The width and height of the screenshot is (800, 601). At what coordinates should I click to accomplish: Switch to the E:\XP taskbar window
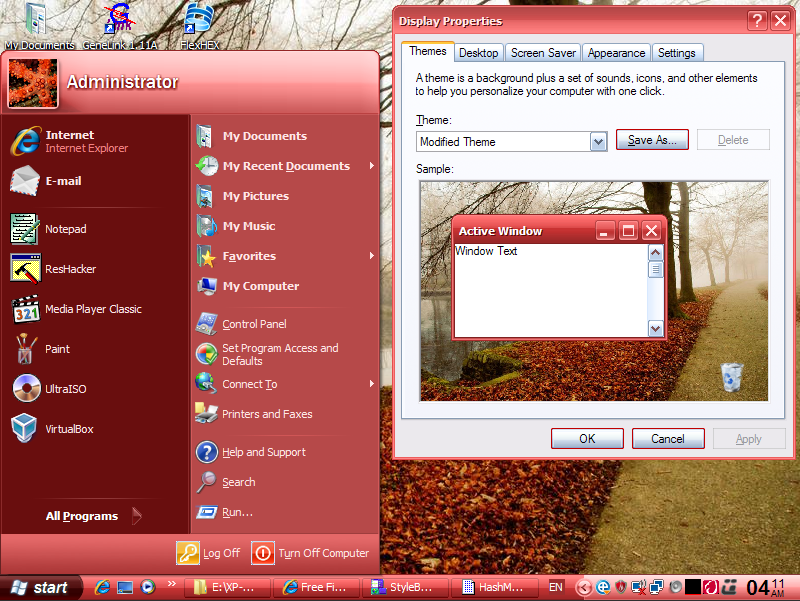pos(227,588)
